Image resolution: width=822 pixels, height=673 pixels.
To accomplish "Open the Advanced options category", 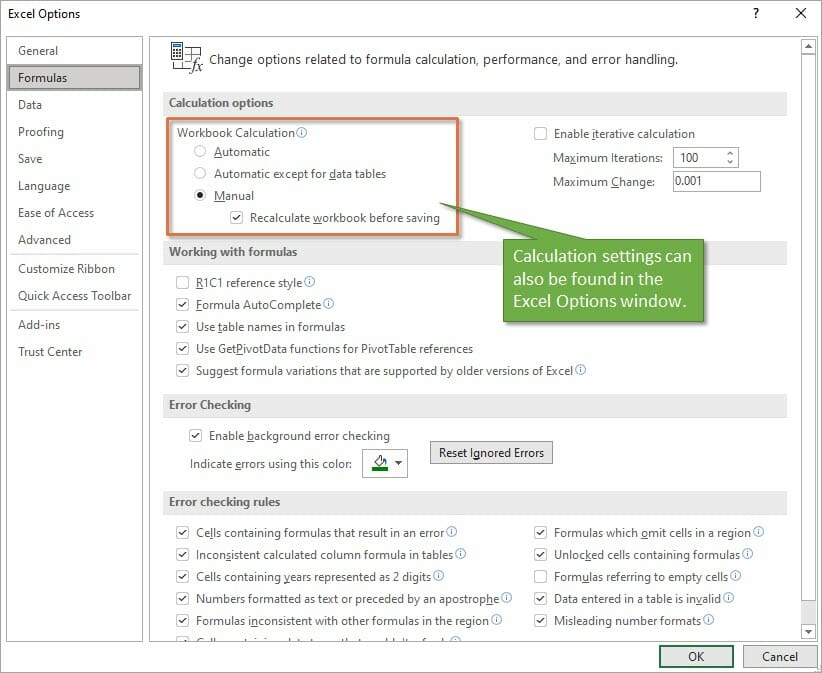I will (x=44, y=240).
